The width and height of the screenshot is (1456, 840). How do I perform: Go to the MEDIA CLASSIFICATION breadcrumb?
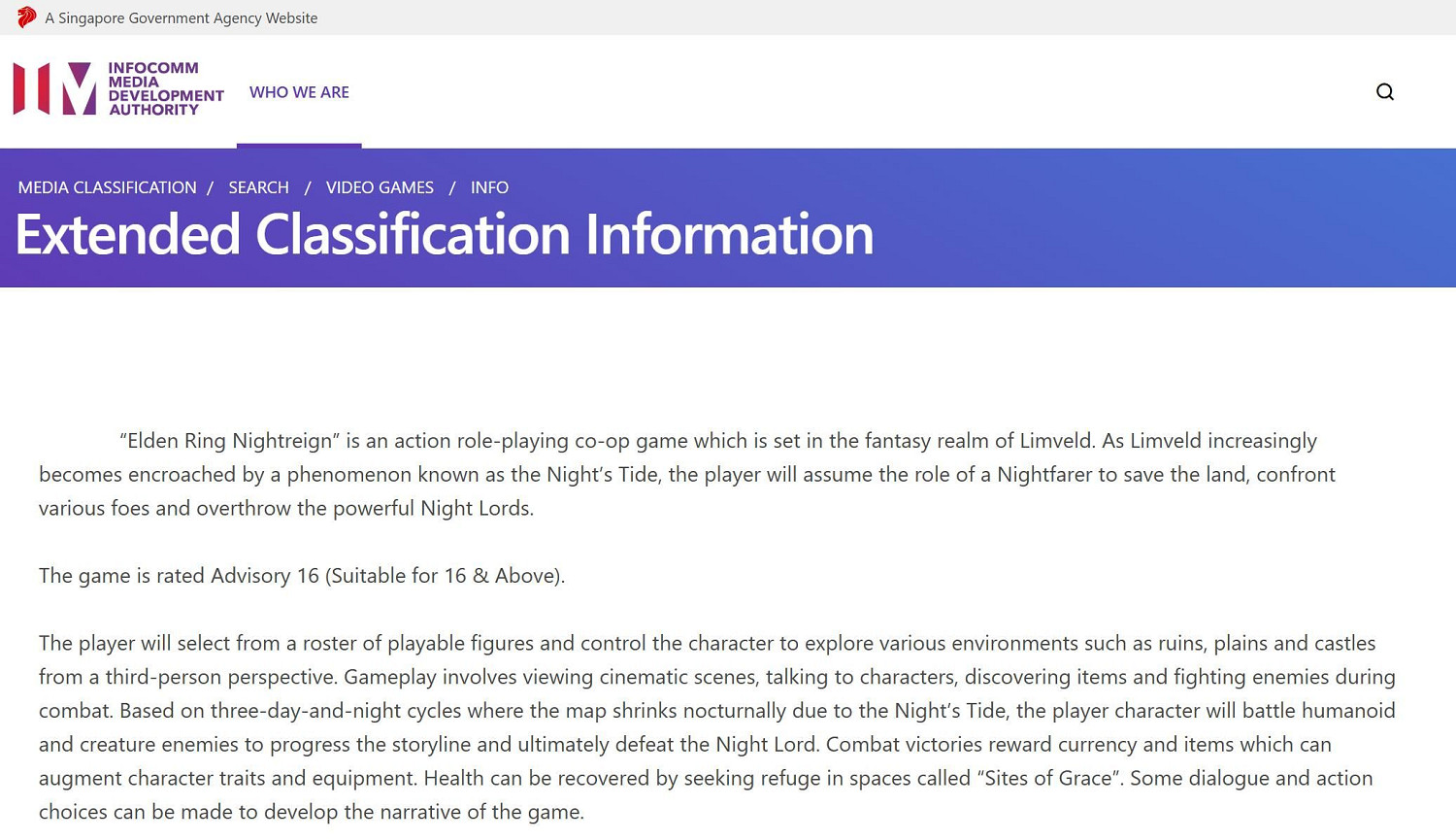107,187
